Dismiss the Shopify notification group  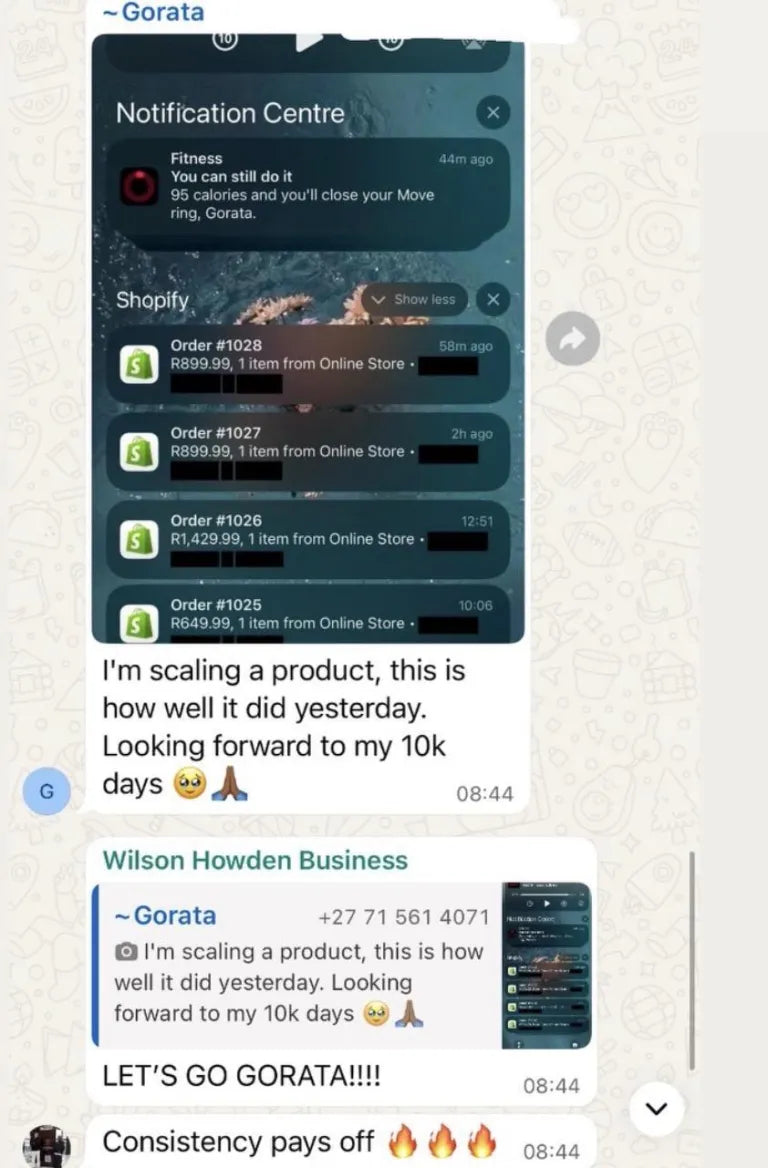click(493, 299)
